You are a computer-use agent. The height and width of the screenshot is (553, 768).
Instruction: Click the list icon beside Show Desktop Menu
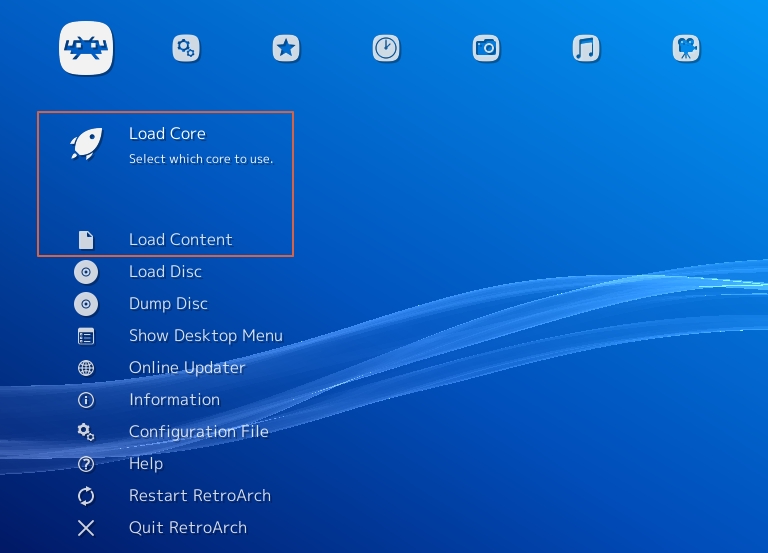point(86,337)
